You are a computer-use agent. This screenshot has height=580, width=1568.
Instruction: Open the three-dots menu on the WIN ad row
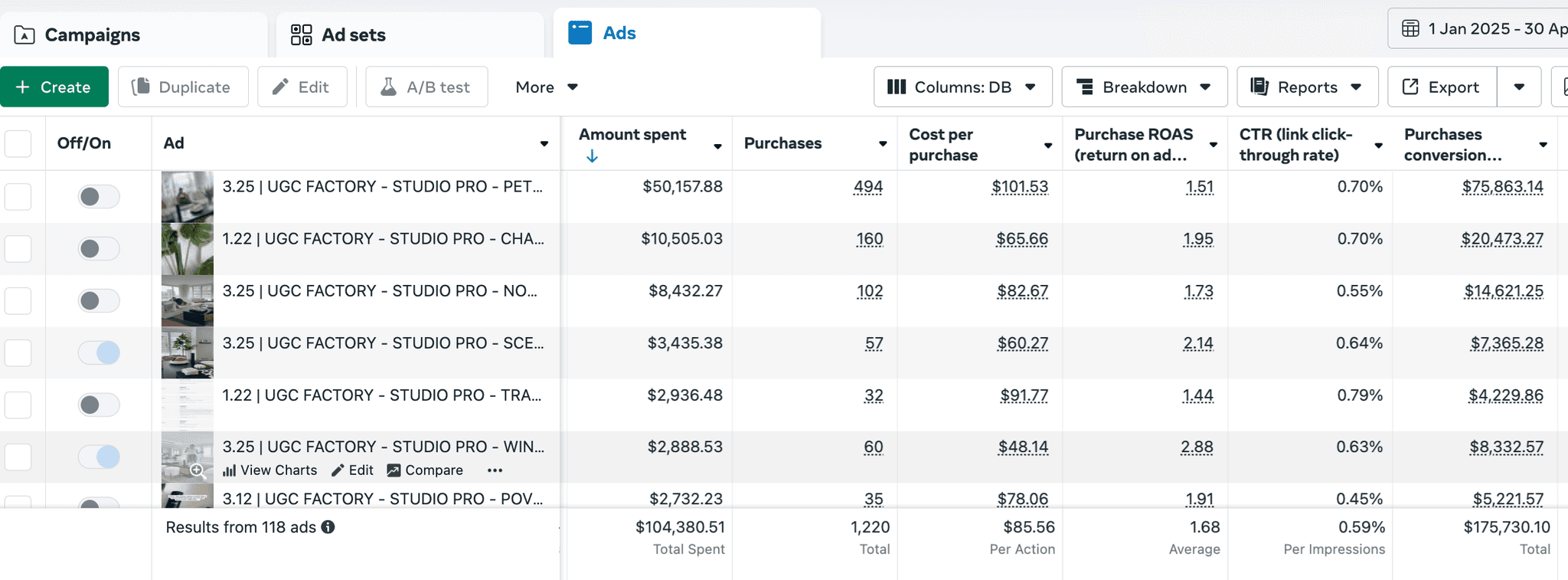[495, 470]
